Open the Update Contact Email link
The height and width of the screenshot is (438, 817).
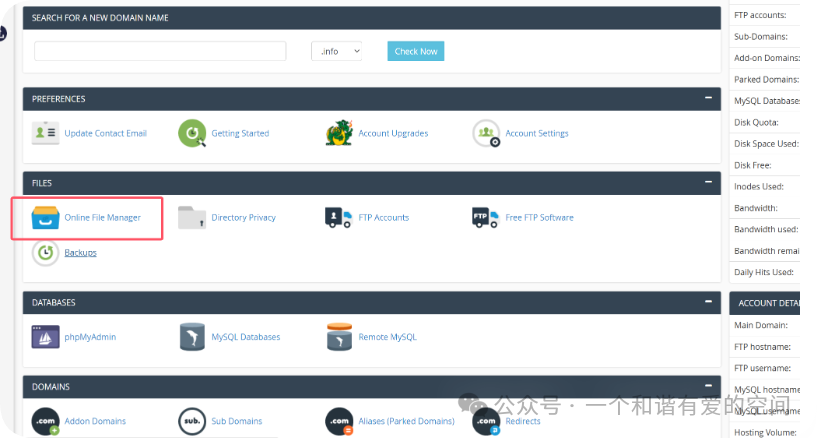coord(106,133)
